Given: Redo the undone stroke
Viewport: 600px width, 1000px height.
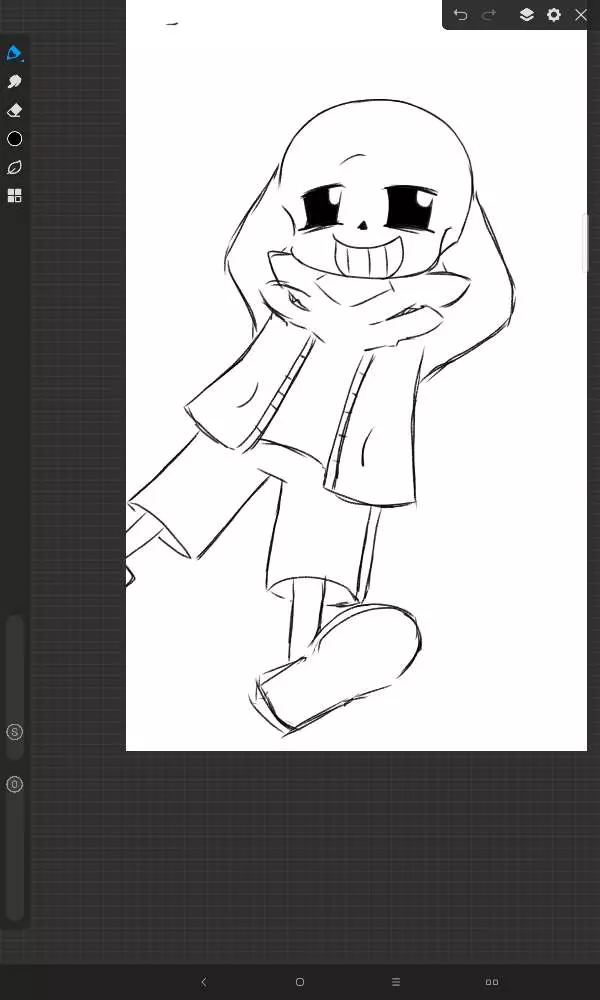Looking at the screenshot, I should point(489,15).
